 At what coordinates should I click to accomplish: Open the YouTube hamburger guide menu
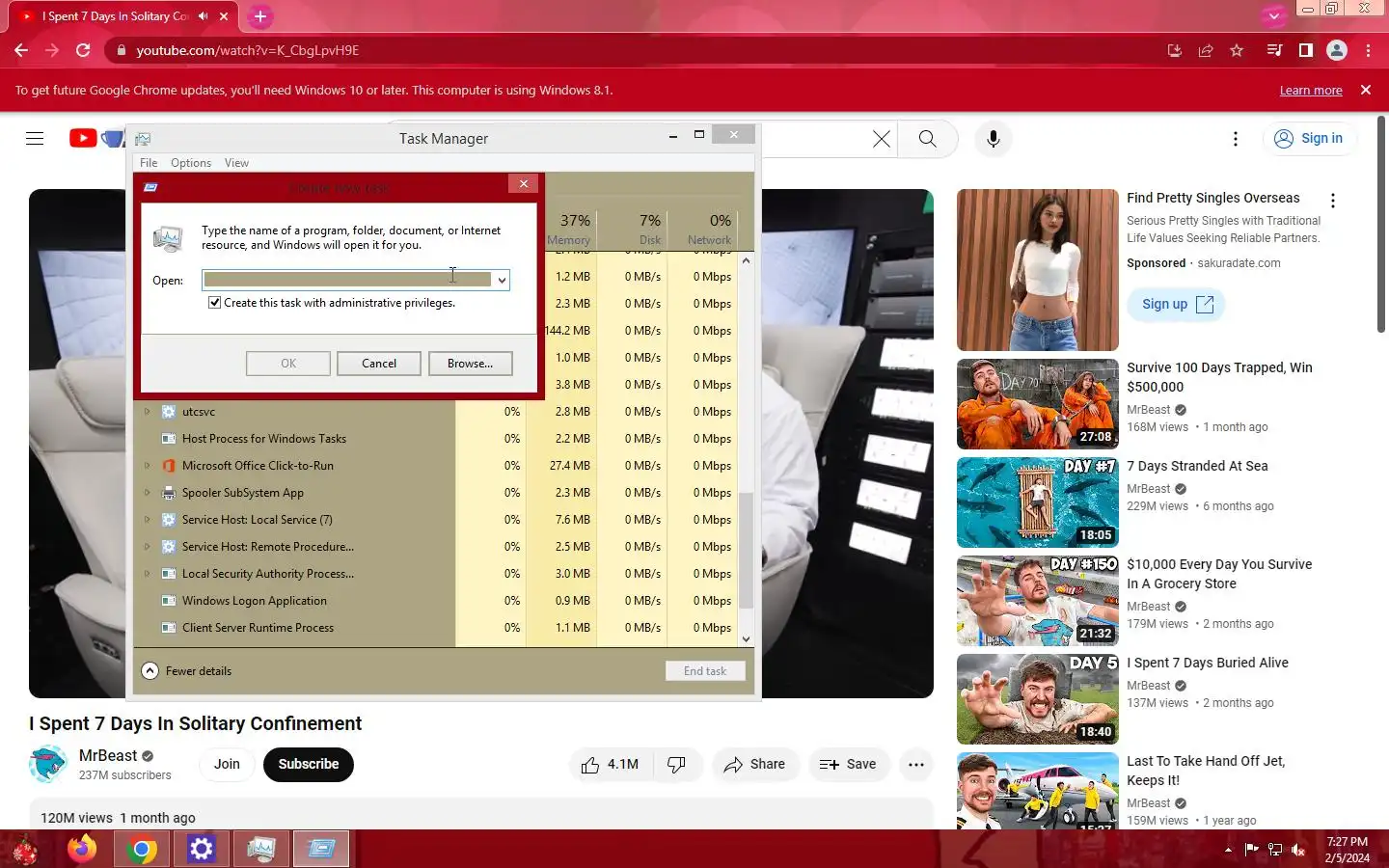click(x=35, y=139)
